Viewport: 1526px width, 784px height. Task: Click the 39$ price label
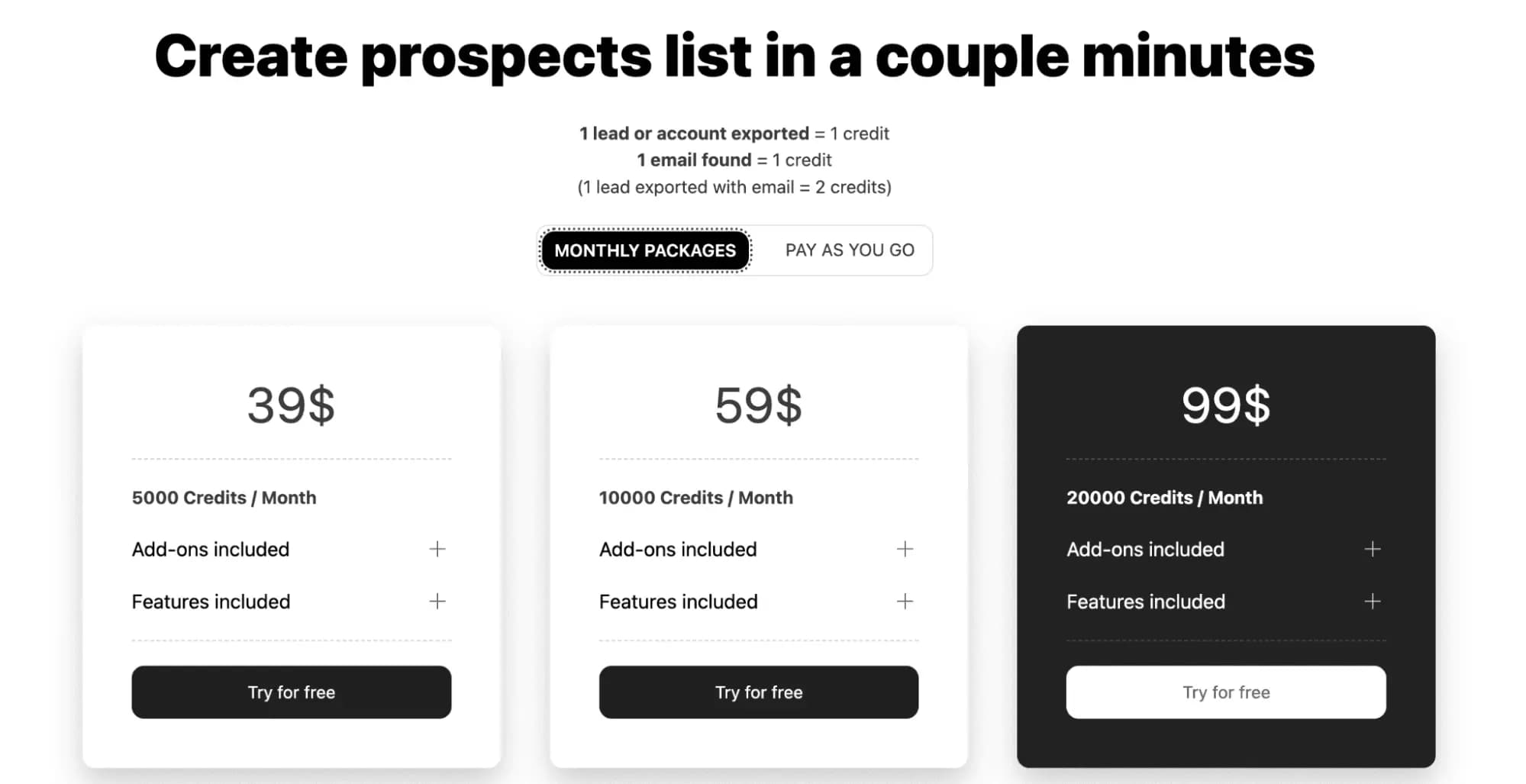[291, 404]
